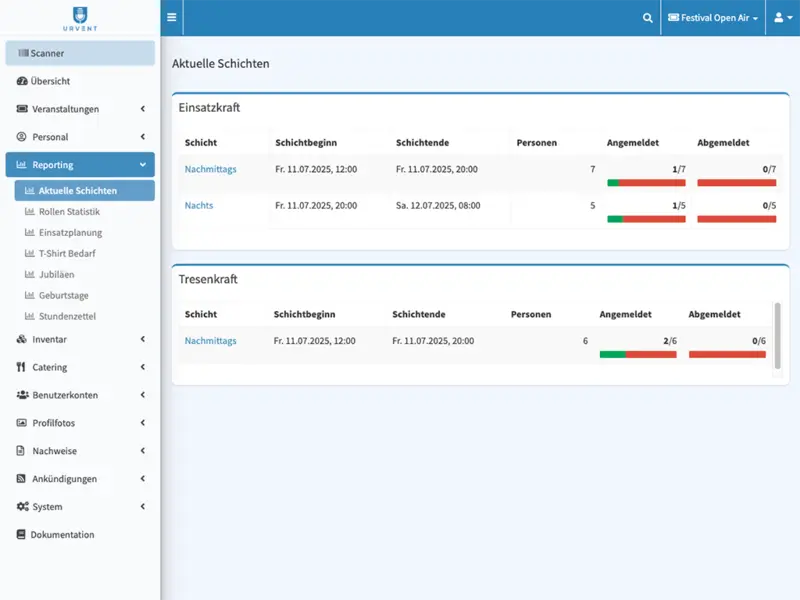Open the Einsatzkraft Nachts shift link
Image resolution: width=800 pixels, height=600 pixels.
(x=198, y=205)
